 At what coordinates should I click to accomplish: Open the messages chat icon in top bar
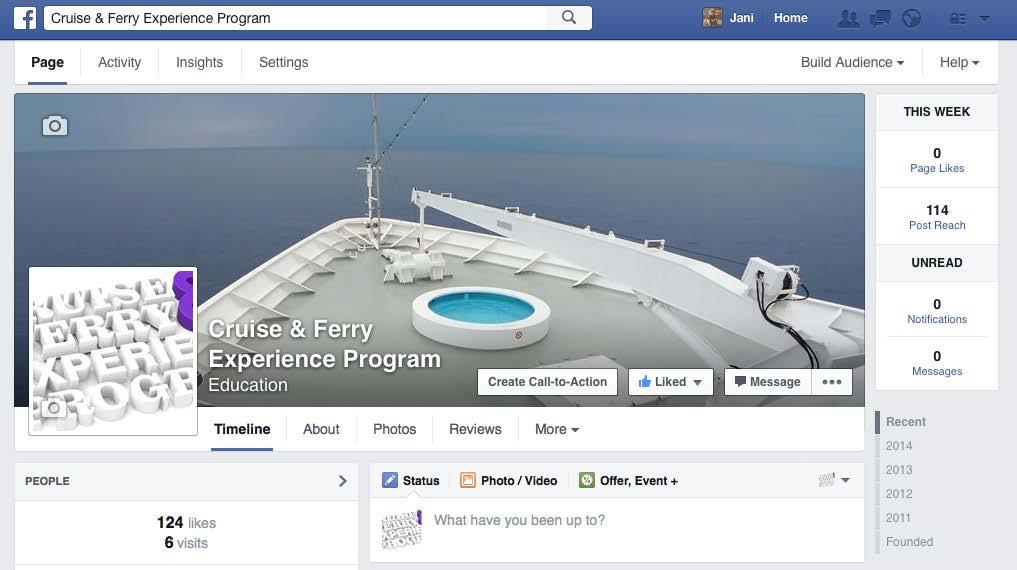coord(879,18)
